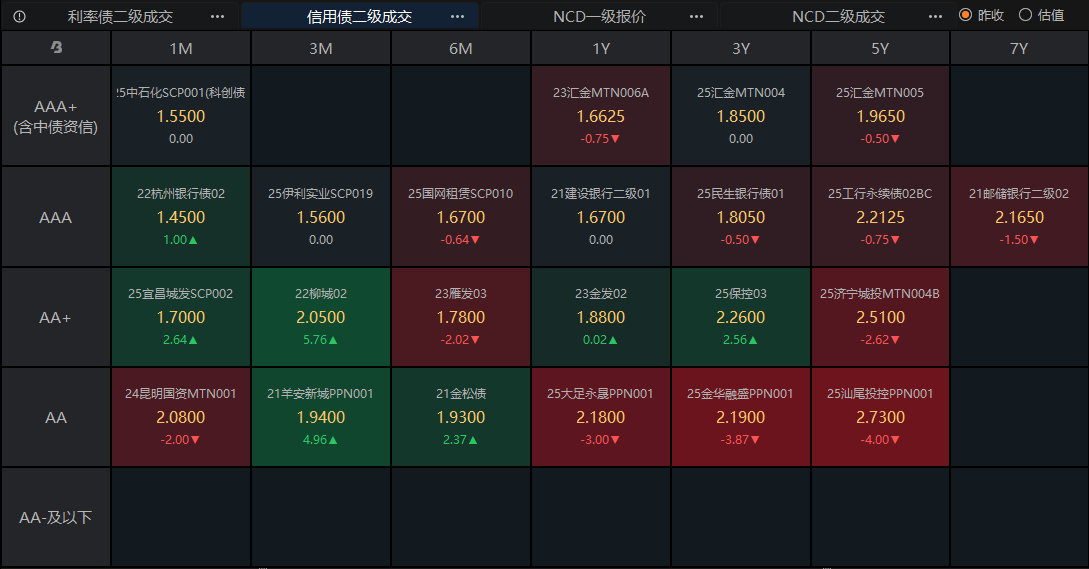Image resolution: width=1089 pixels, height=569 pixels.
Task: Select the 昨收 radio button
Action: [965, 15]
